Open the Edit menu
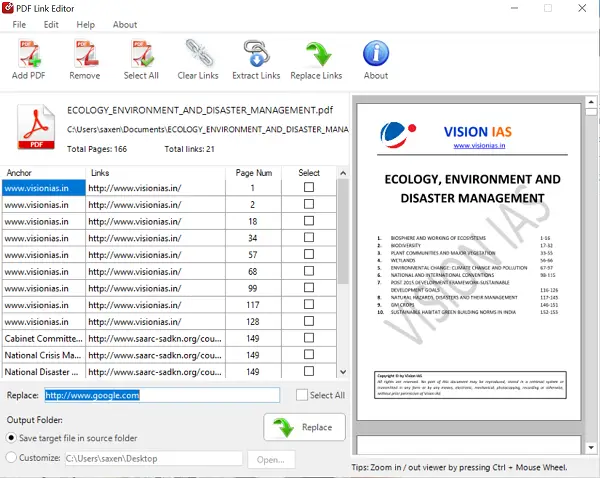The height and width of the screenshot is (478, 600). click(51, 25)
